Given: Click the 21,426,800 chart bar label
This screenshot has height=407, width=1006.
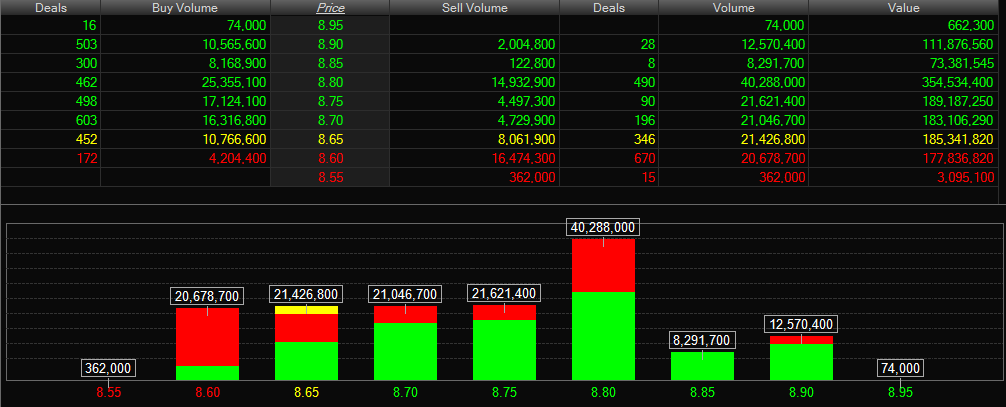Looking at the screenshot, I should 306,294.
